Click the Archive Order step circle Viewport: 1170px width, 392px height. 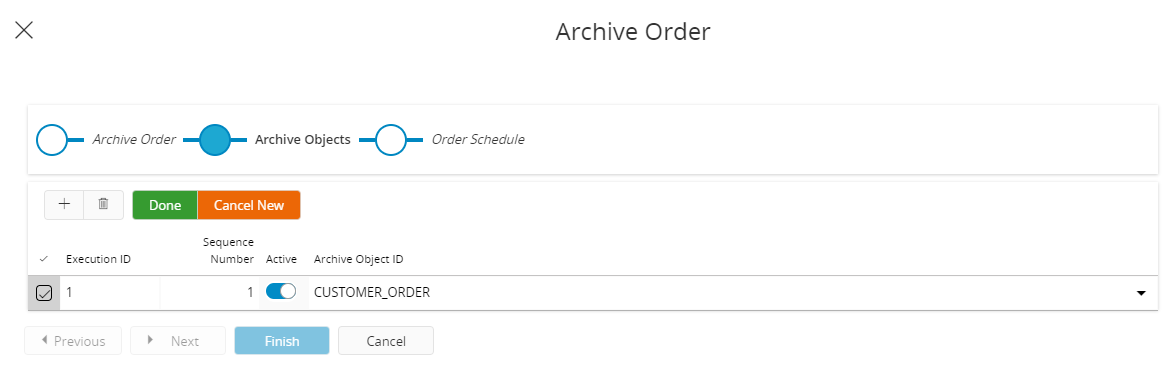coord(51,140)
